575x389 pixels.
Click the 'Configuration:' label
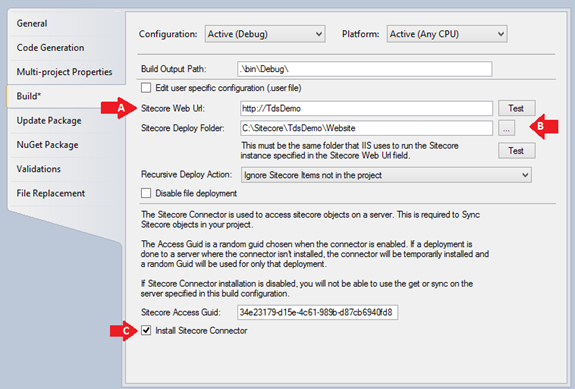(x=168, y=34)
